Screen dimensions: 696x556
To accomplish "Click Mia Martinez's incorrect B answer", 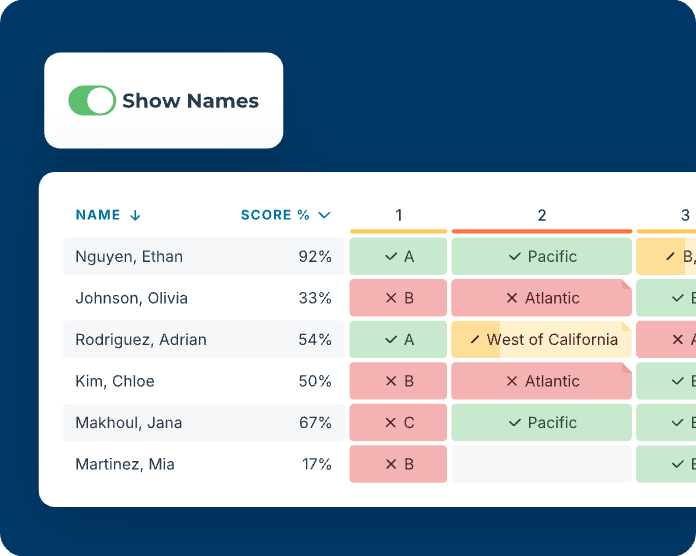I will pyautogui.click(x=398, y=464).
